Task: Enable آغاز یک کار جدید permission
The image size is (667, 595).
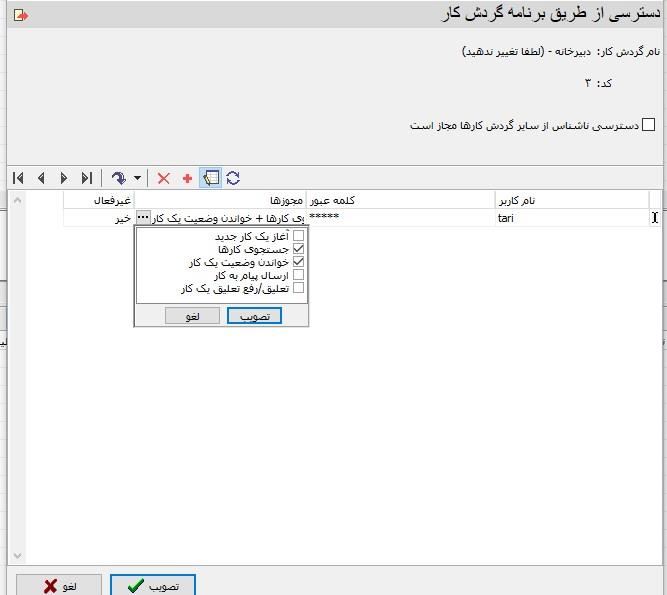Action: click(298, 236)
